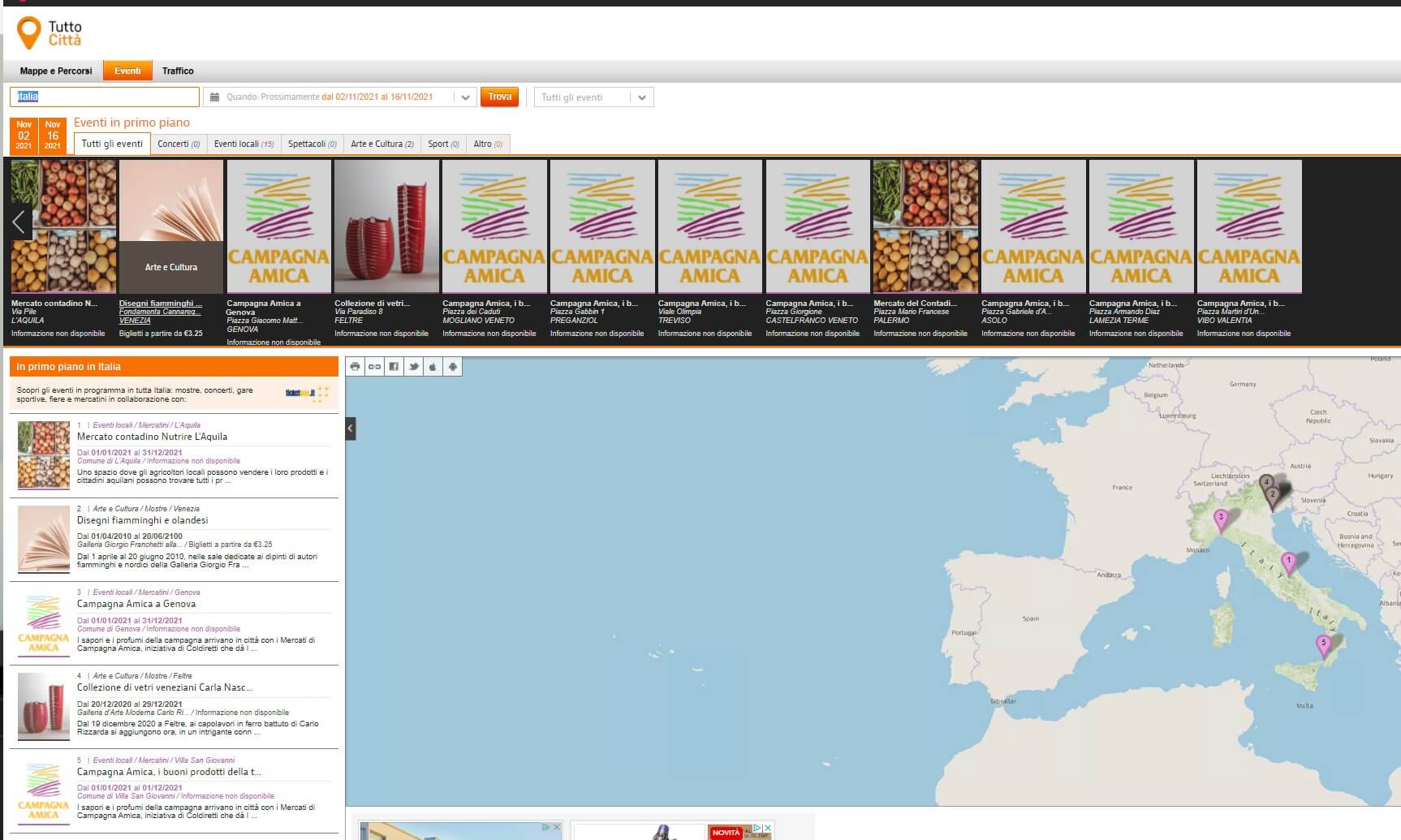Go to Mappe e Percorsi
The height and width of the screenshot is (840, 1401).
(56, 71)
